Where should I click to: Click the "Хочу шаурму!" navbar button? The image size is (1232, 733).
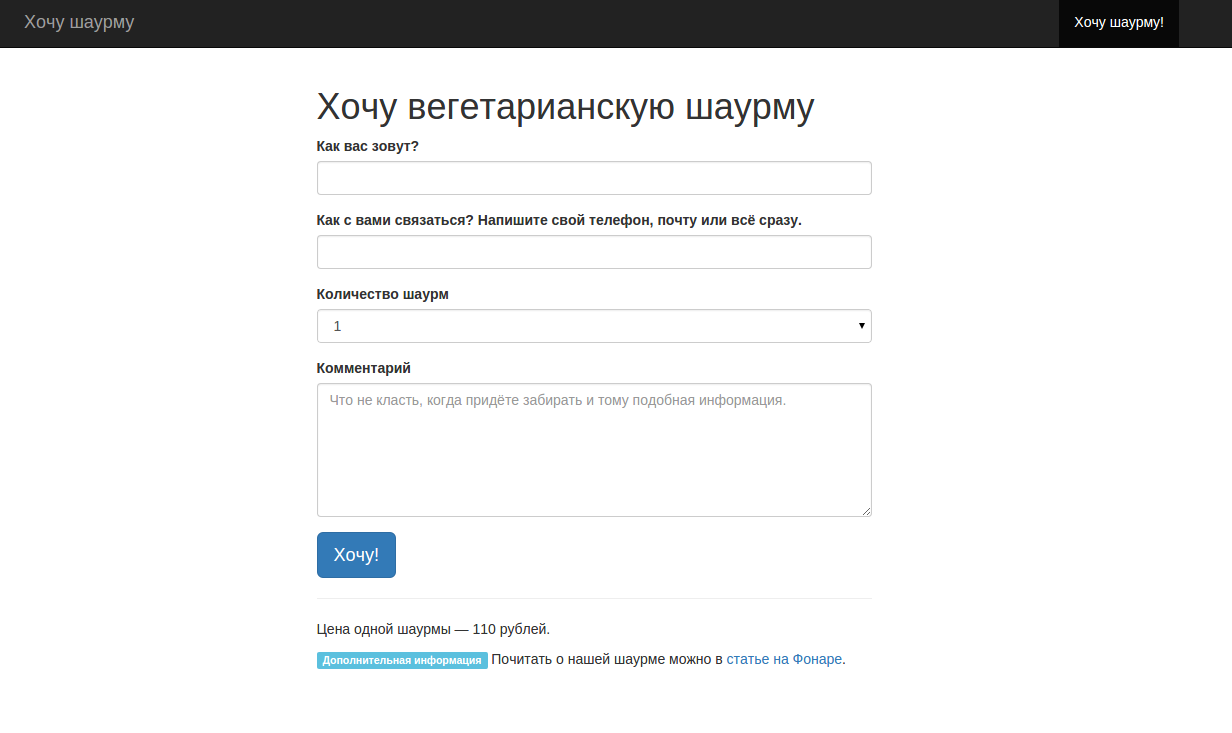[x=1117, y=23]
